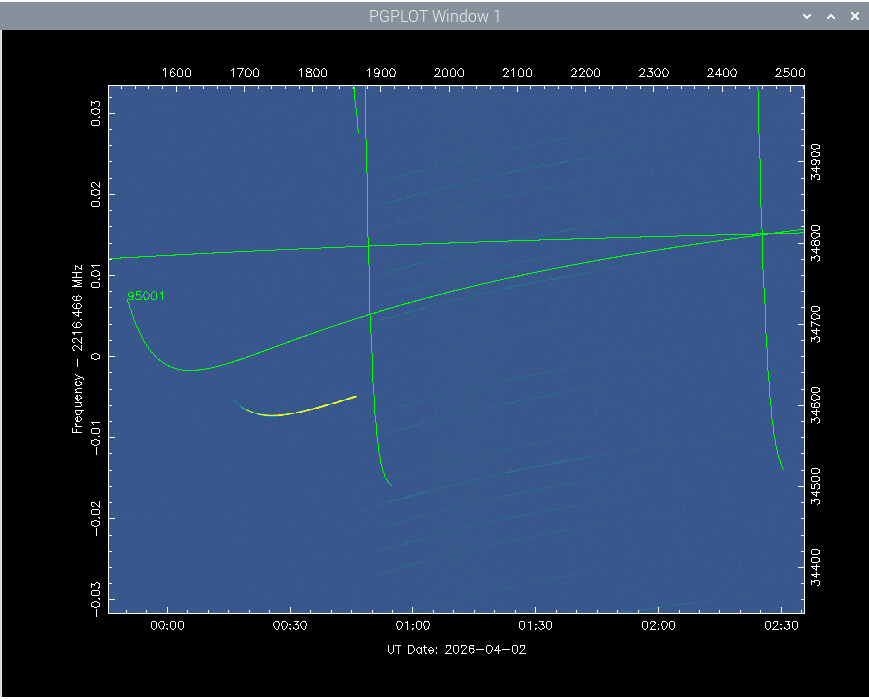Click the 00:00 time tick label
The height and width of the screenshot is (699, 869).
(166, 626)
